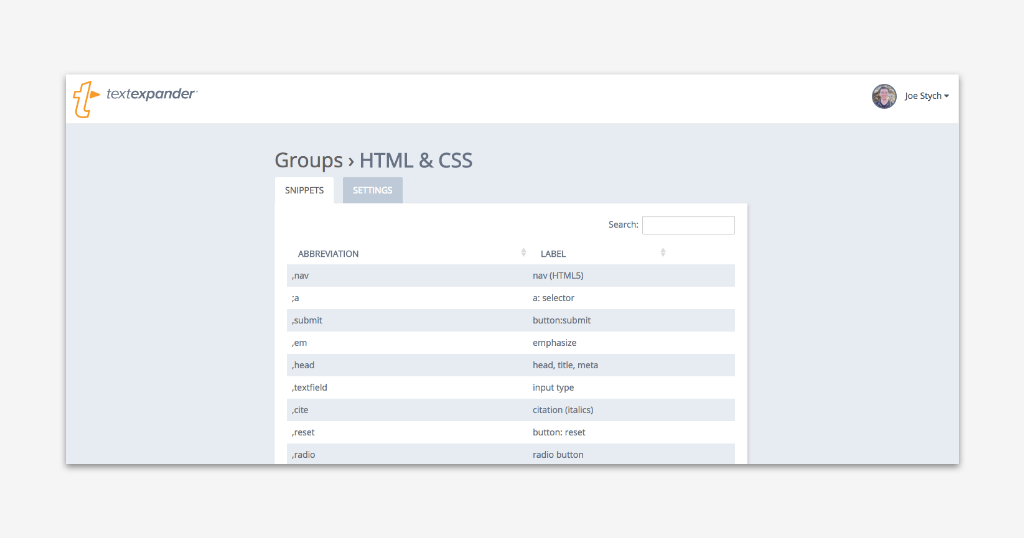Sort by the Label column arrows

[663, 253]
